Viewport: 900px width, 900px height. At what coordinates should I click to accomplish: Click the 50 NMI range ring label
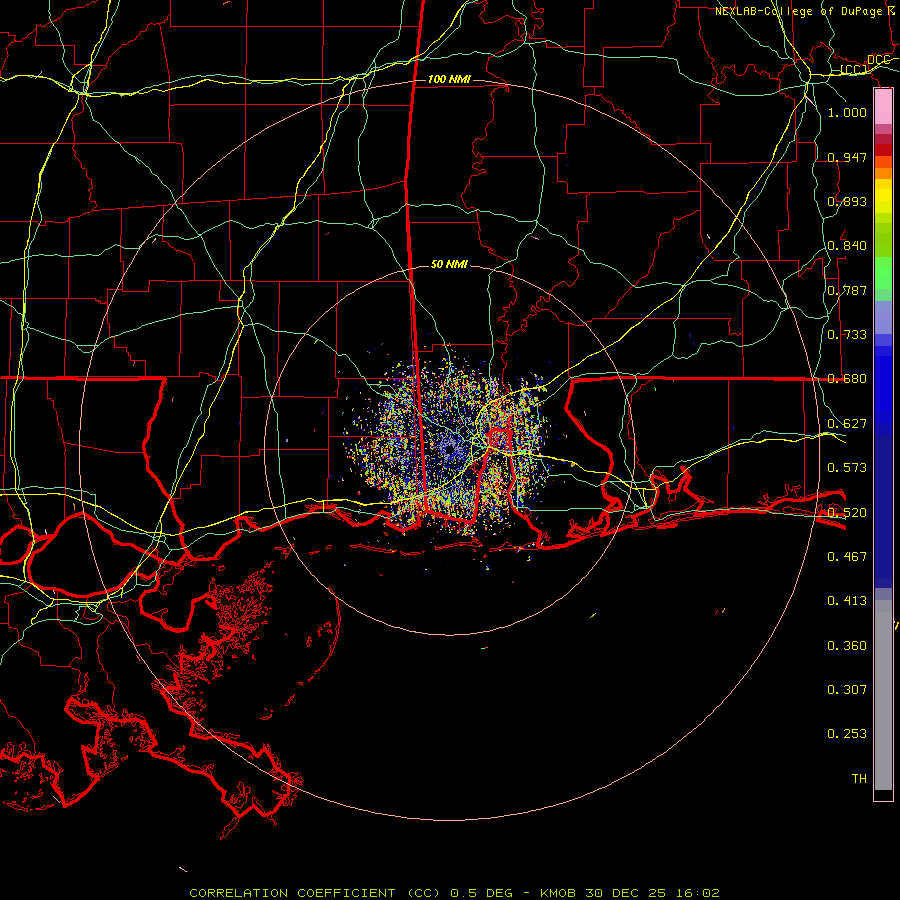pyautogui.click(x=449, y=264)
